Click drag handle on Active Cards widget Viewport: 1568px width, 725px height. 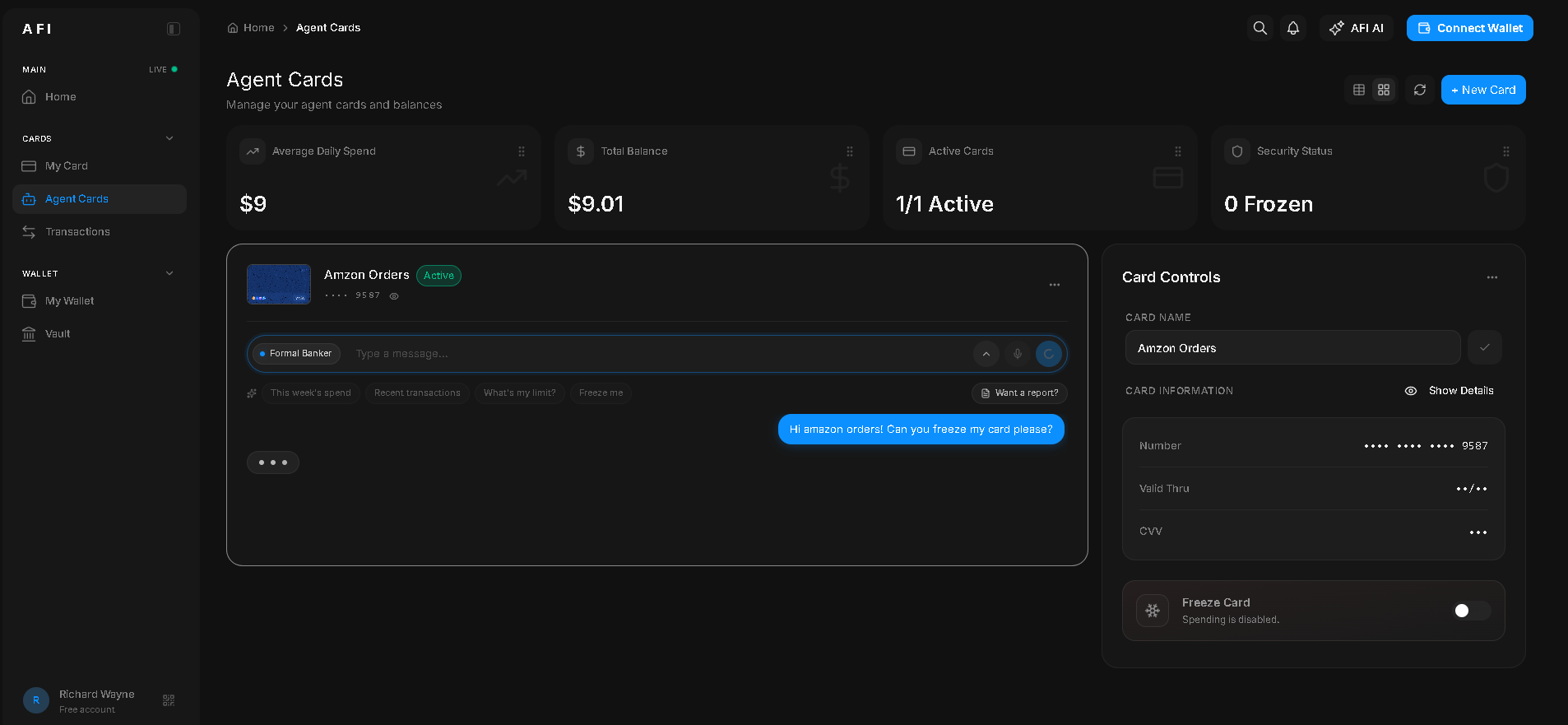tap(1178, 151)
